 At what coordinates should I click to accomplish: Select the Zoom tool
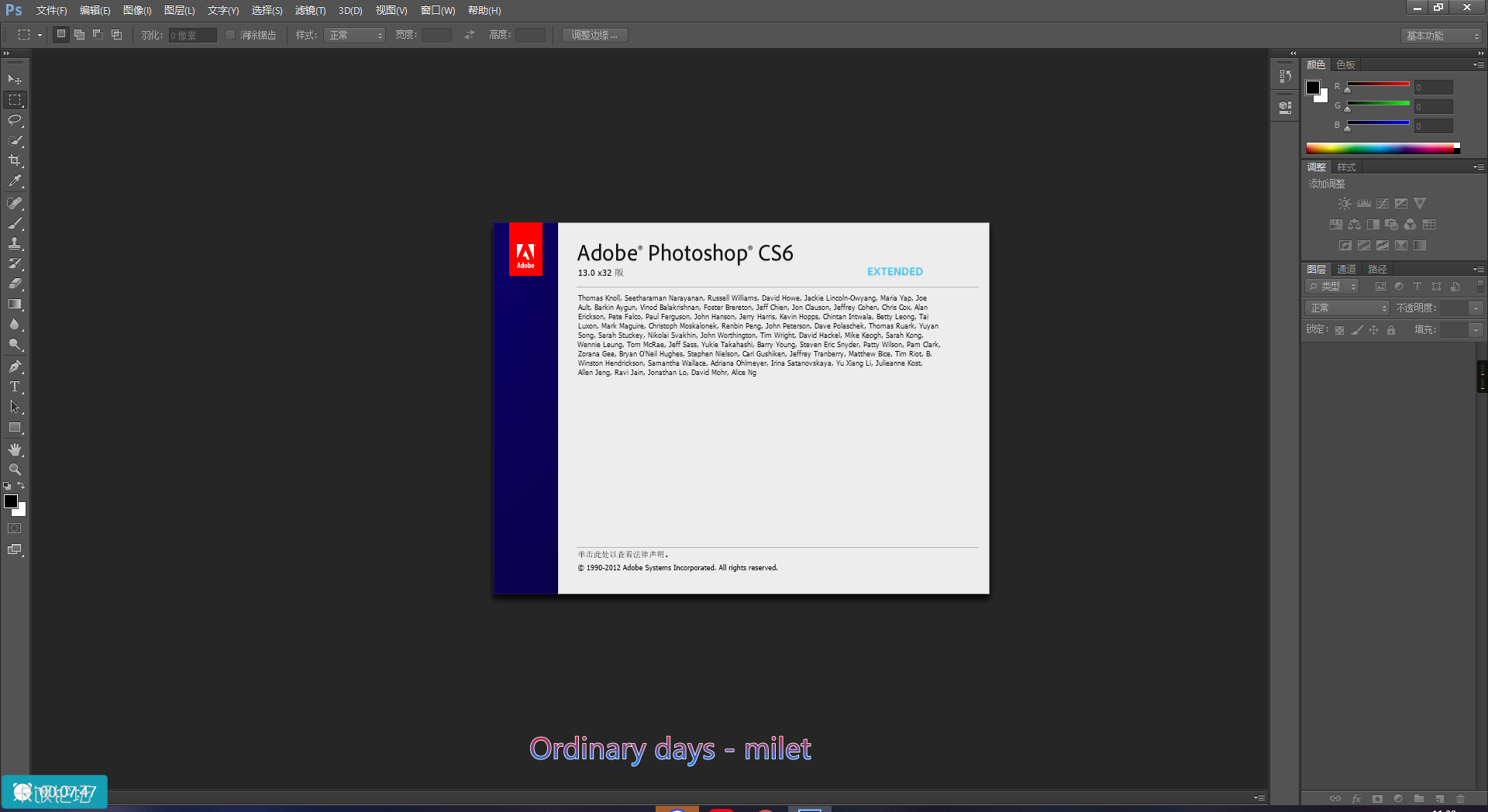point(15,470)
